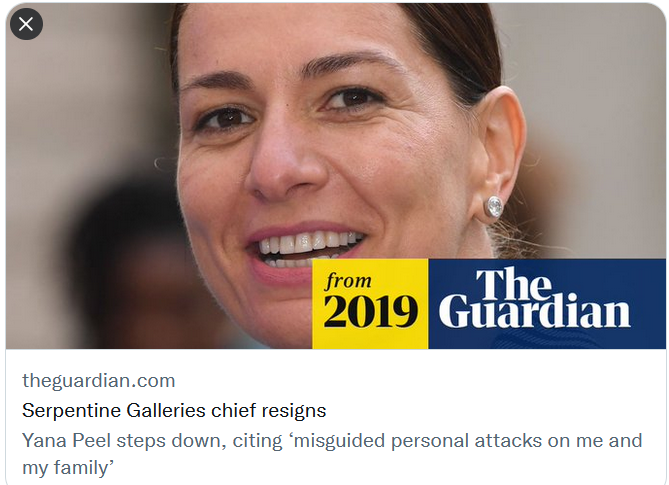
Task: Click the word 'resigns' in the headline
Action: tap(294, 411)
